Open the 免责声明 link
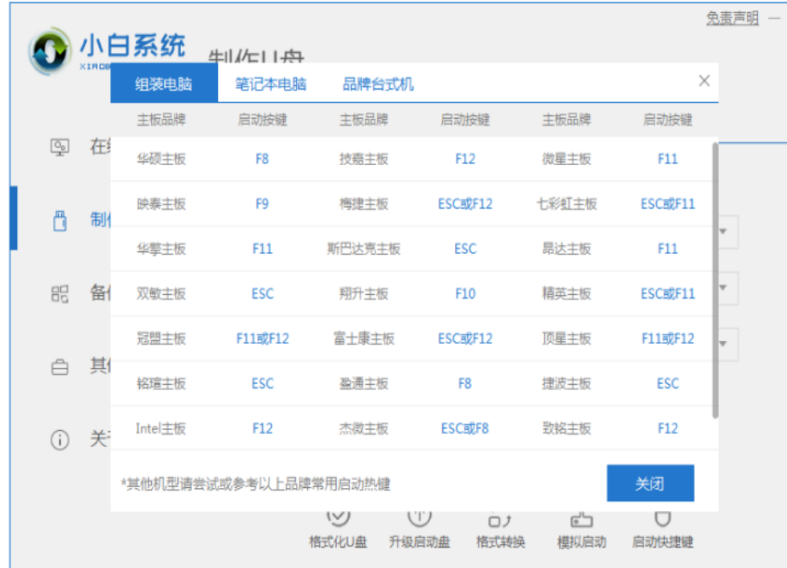The image size is (787, 568). 732,18
